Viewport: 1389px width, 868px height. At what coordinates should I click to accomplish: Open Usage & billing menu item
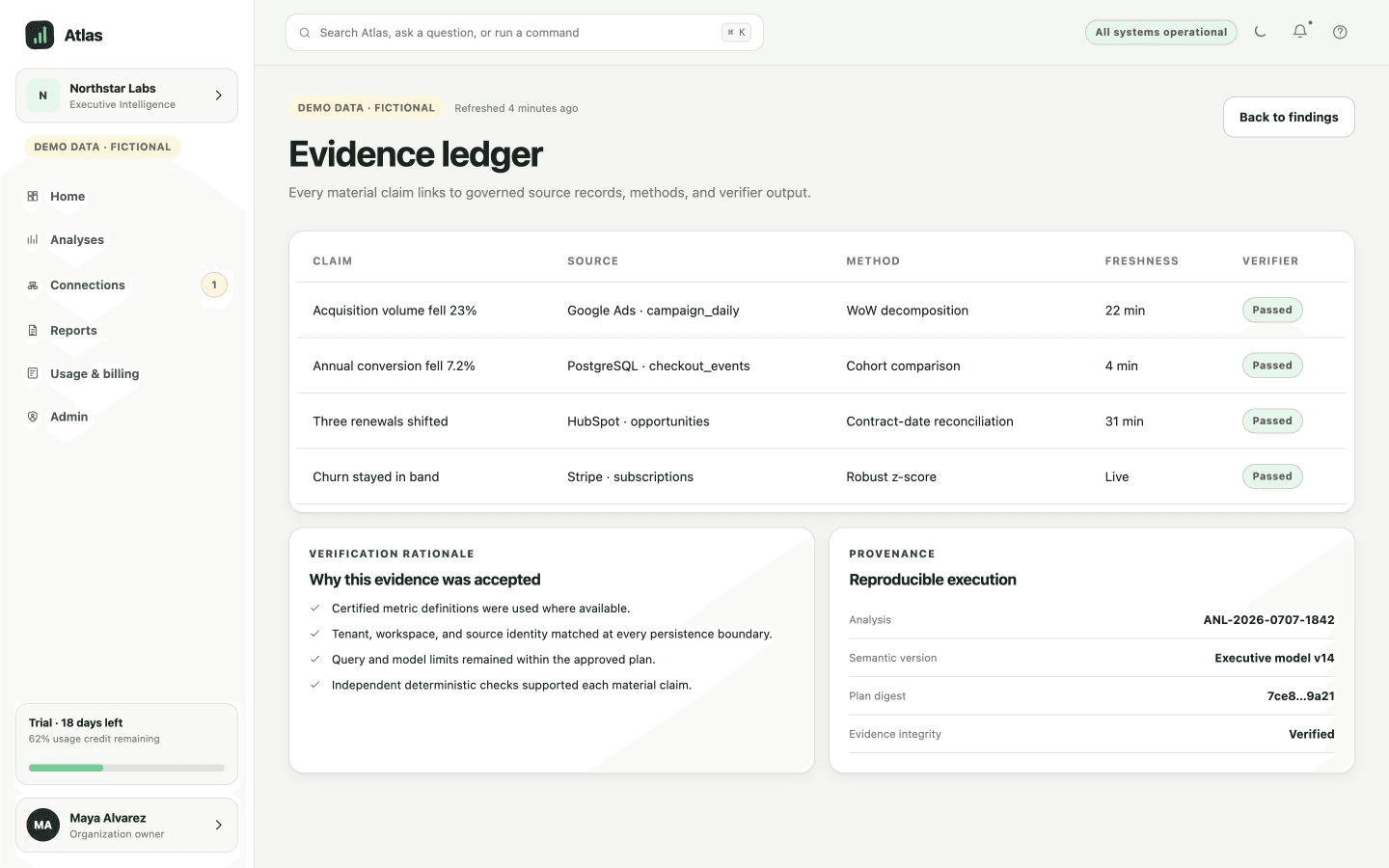[x=126, y=373]
